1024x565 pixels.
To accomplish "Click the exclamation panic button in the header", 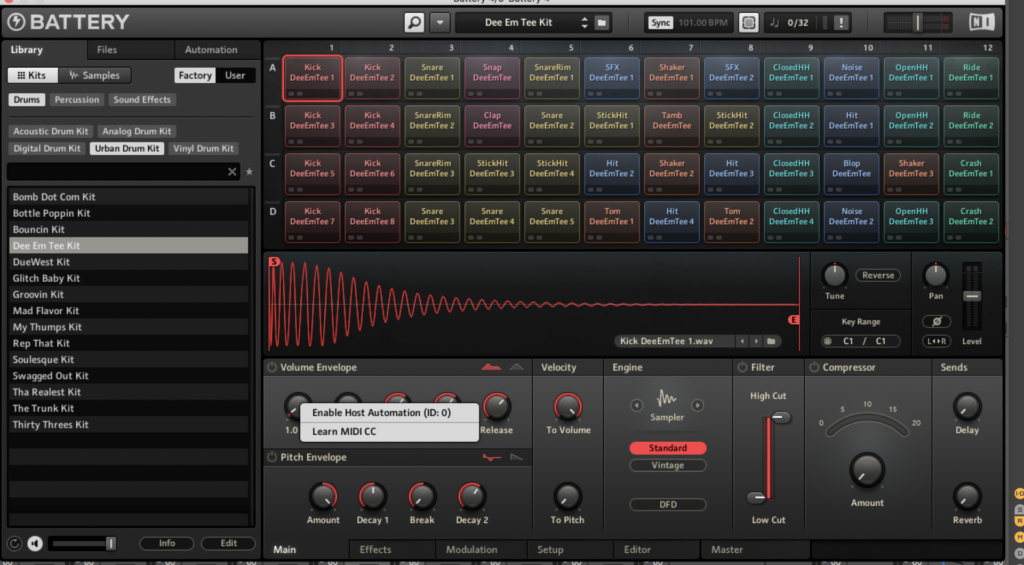I will click(840, 22).
